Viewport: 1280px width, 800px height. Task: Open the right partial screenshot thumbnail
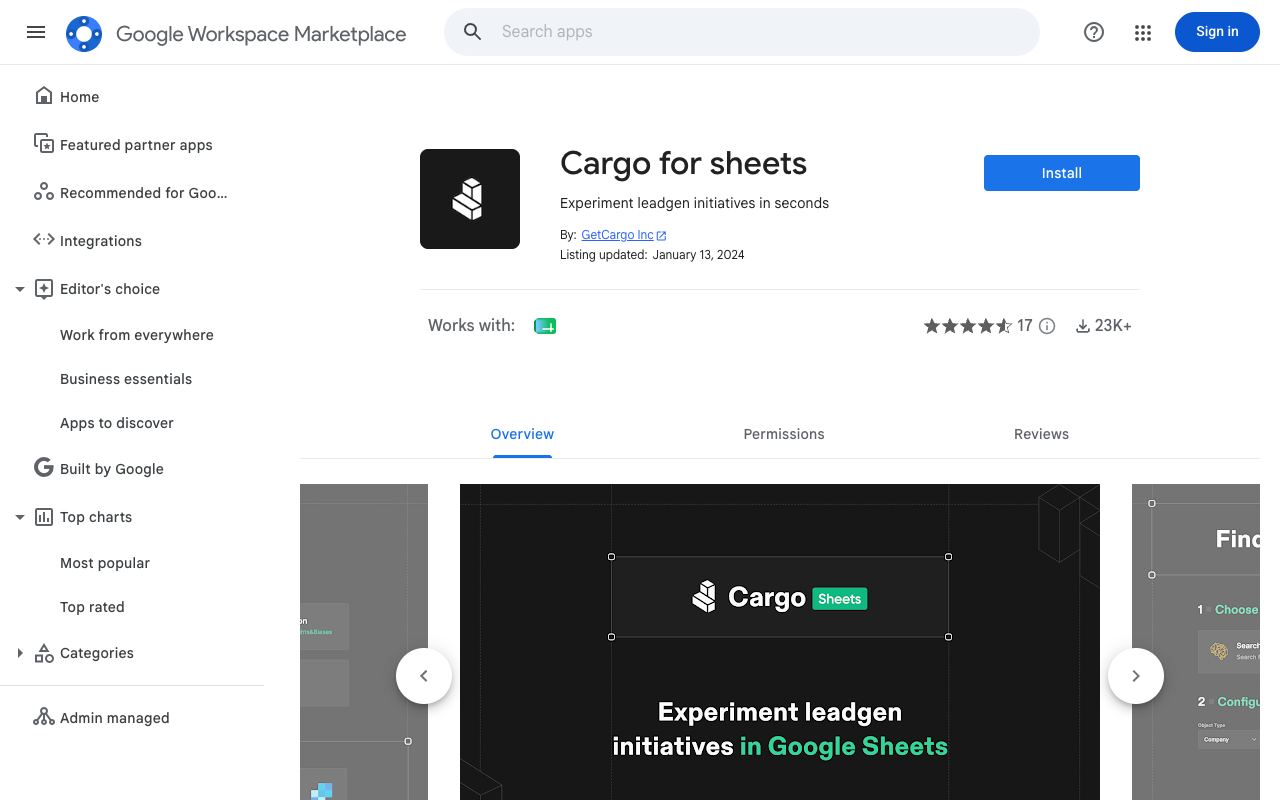coord(1196,642)
